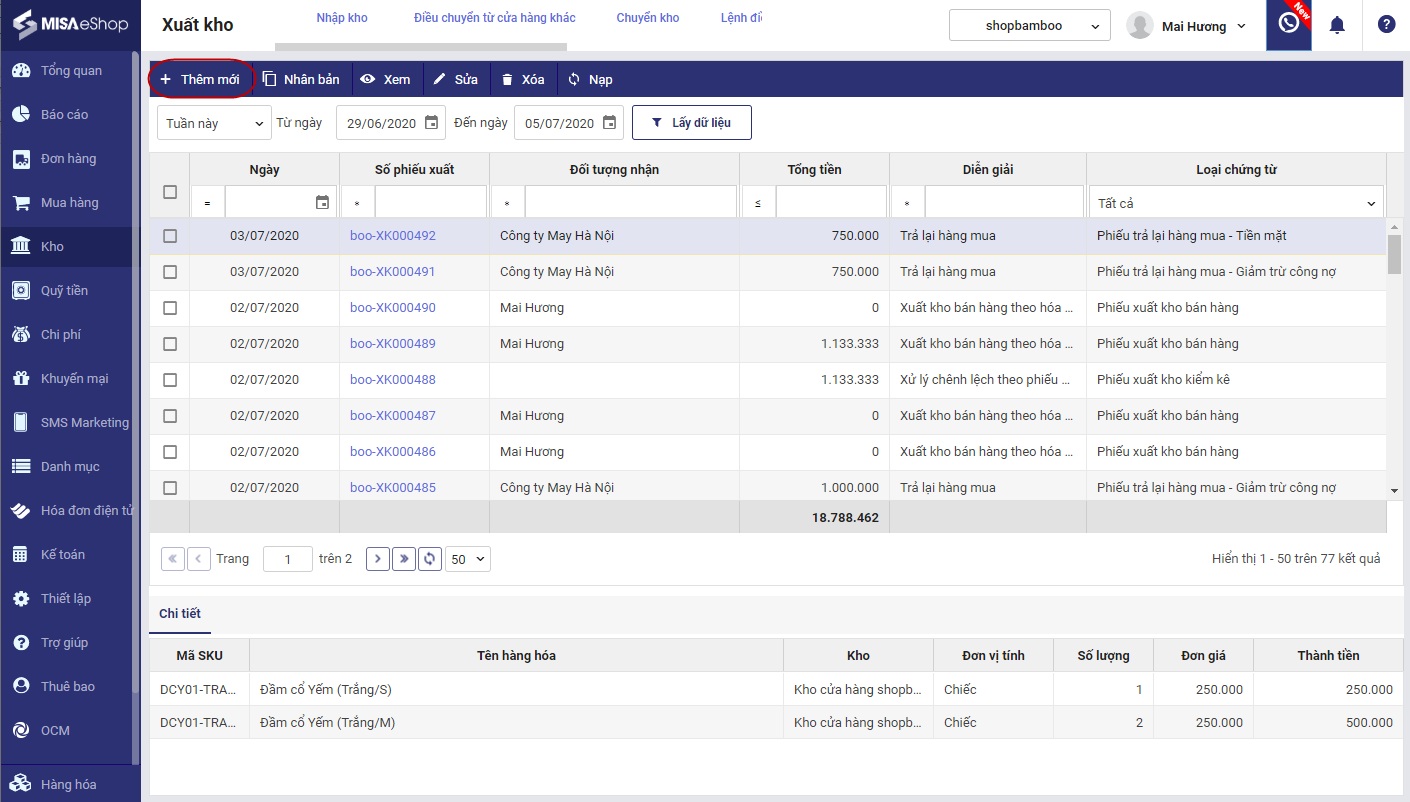Open Kho in the sidebar
This screenshot has height=802, width=1410.
tap(52, 246)
